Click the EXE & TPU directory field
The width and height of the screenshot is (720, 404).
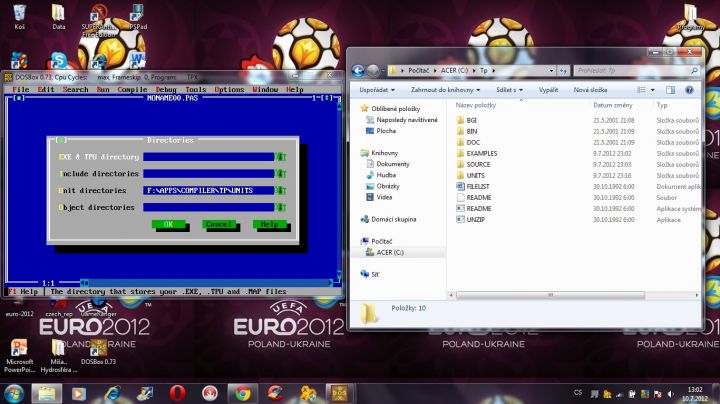[208, 157]
